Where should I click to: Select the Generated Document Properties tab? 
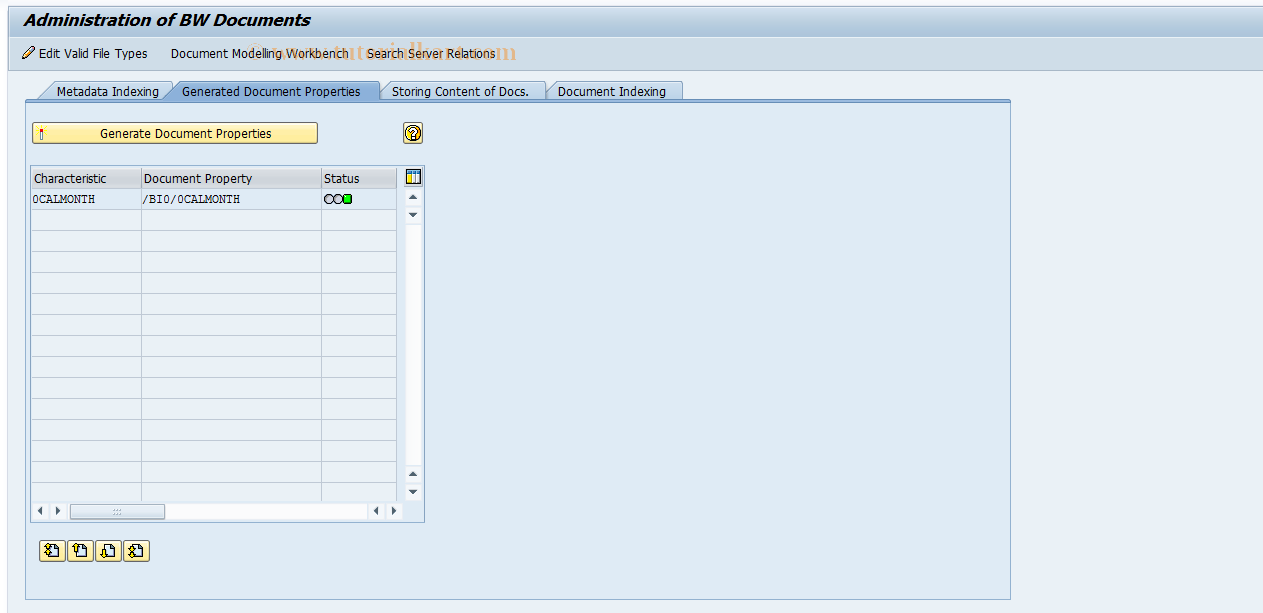click(271, 91)
